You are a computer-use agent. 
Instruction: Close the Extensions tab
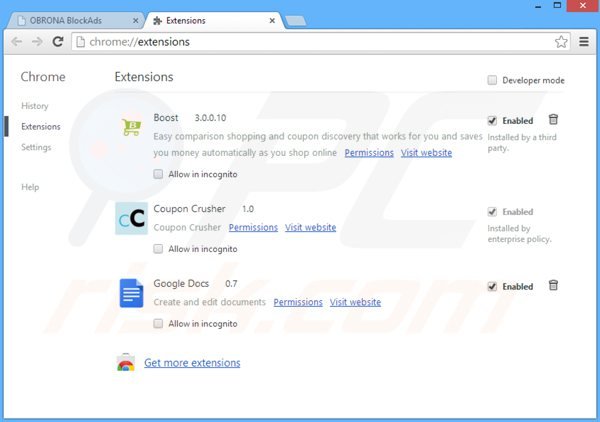[x=272, y=21]
